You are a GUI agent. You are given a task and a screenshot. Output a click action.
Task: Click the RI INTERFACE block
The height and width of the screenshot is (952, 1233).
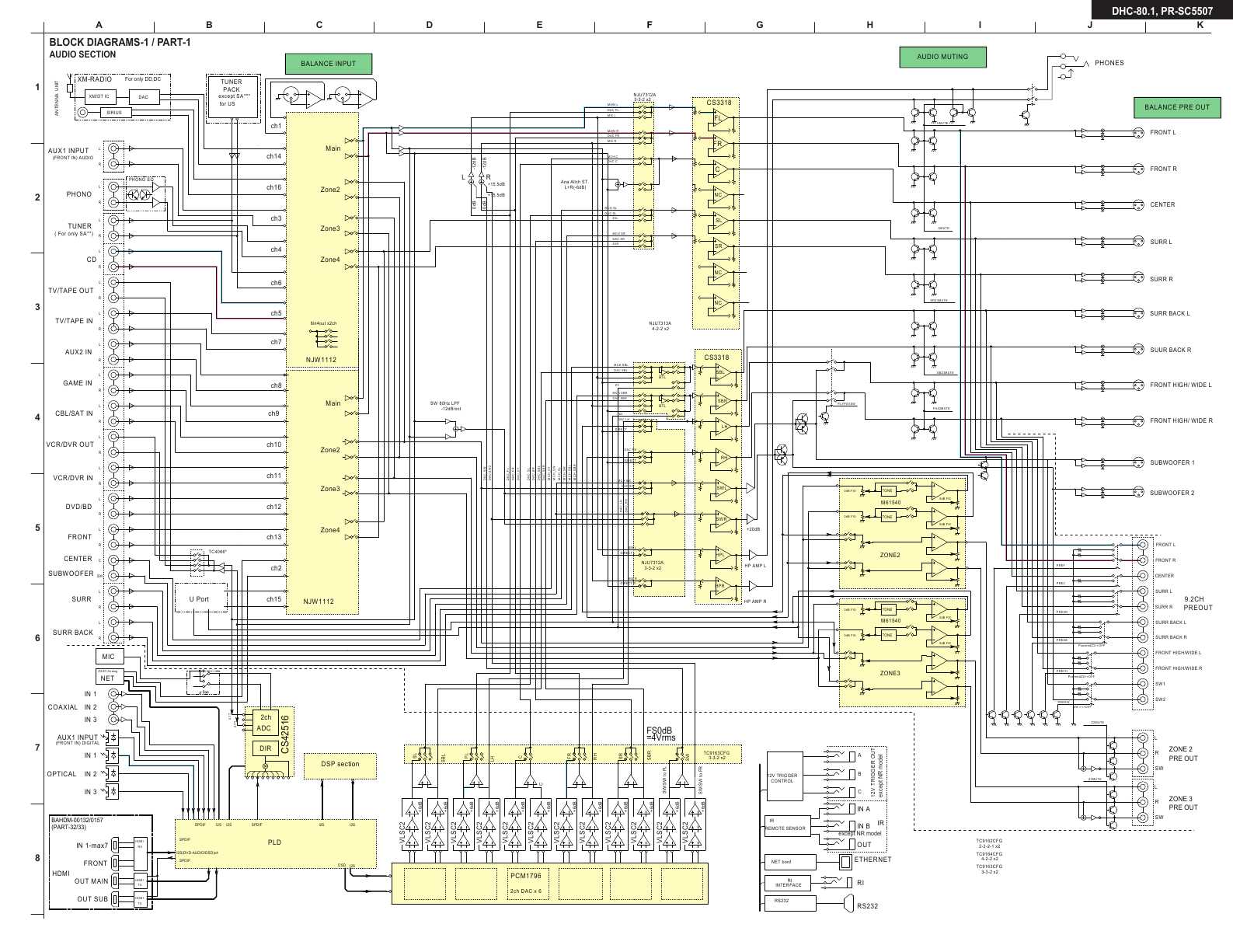(789, 883)
